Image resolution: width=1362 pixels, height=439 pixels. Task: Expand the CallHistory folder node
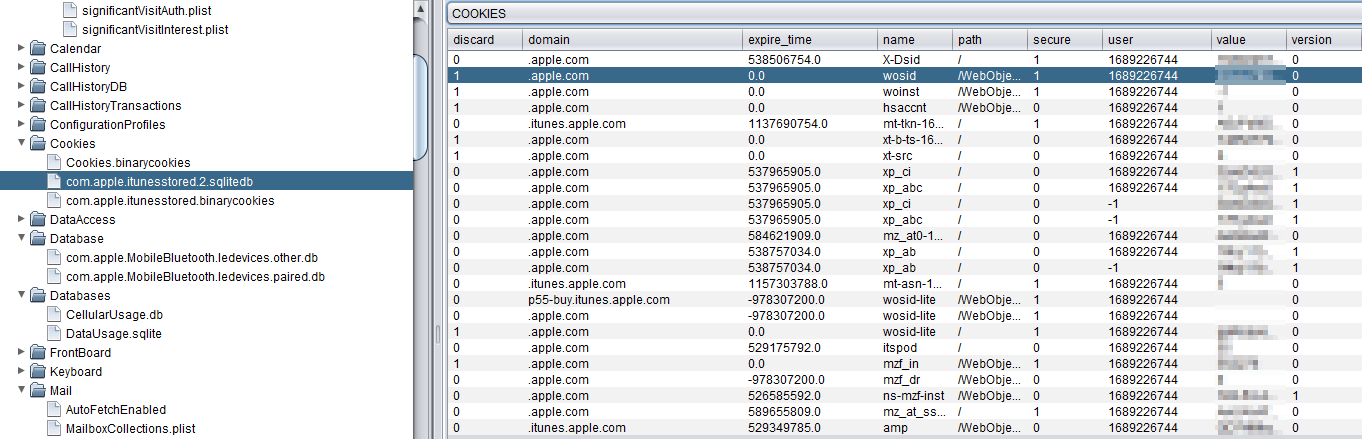coord(22,67)
